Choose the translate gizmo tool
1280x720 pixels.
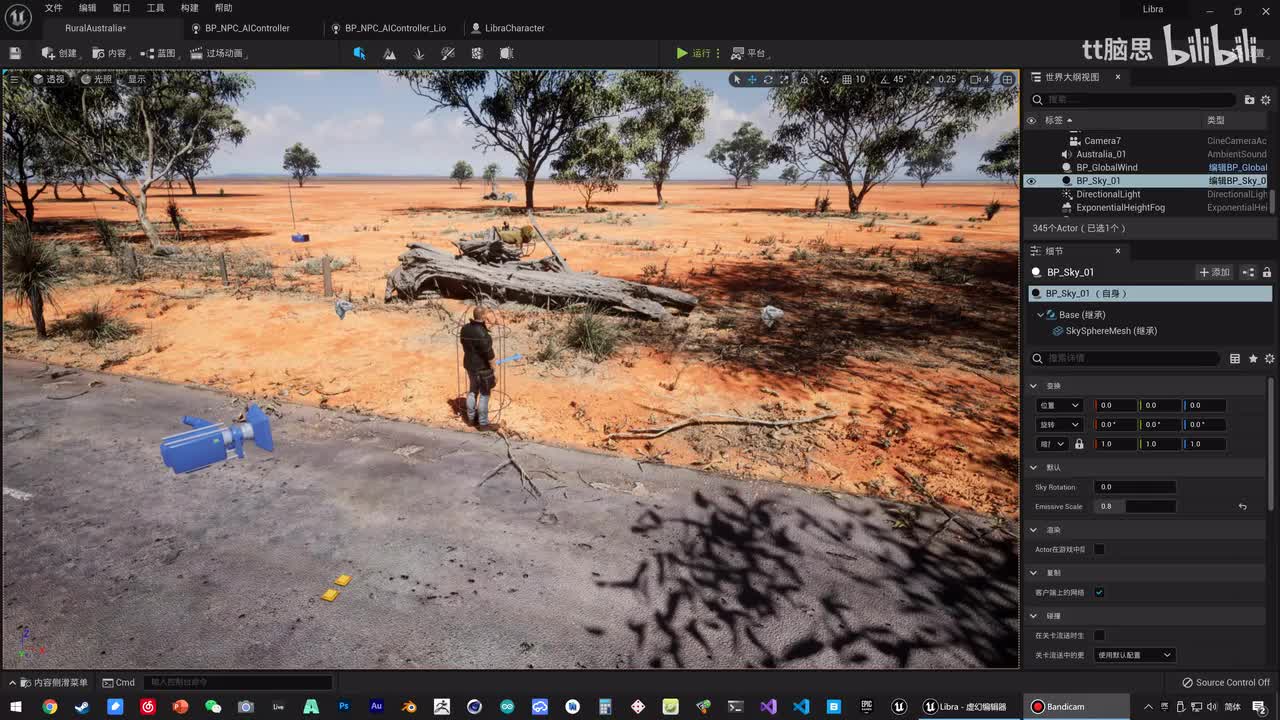(752, 79)
